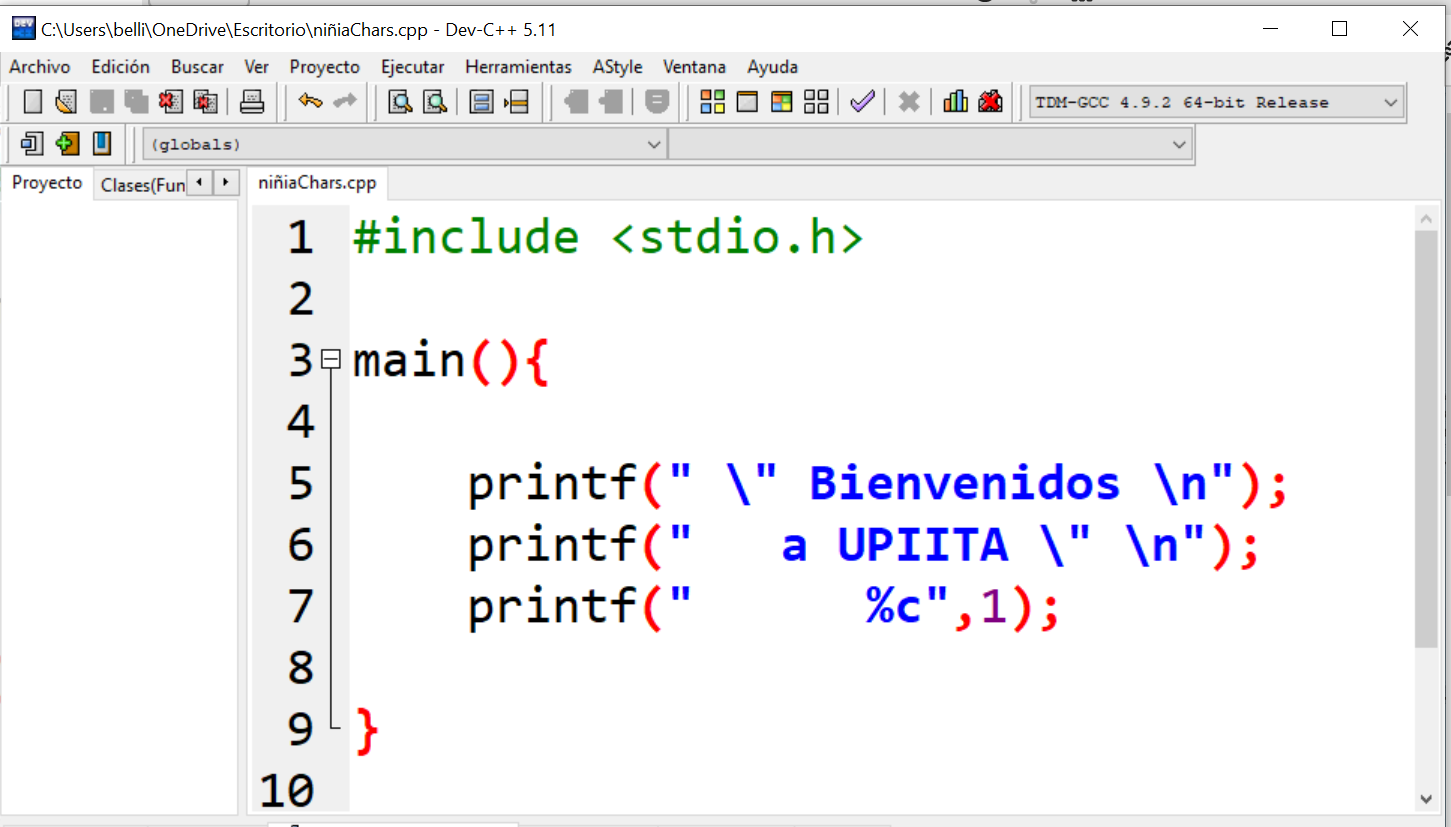
Task: Open the Archivo menu
Action: [40, 67]
